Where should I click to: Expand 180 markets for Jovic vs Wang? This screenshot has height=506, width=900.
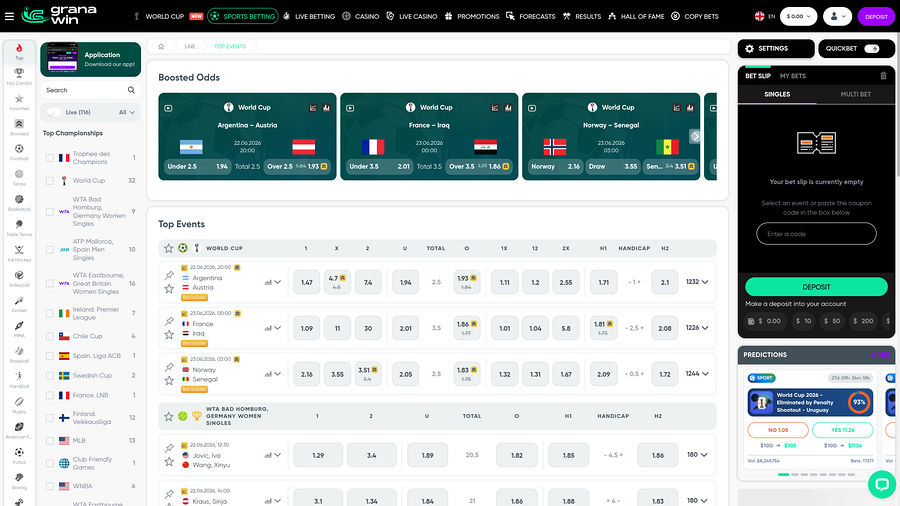(697, 454)
